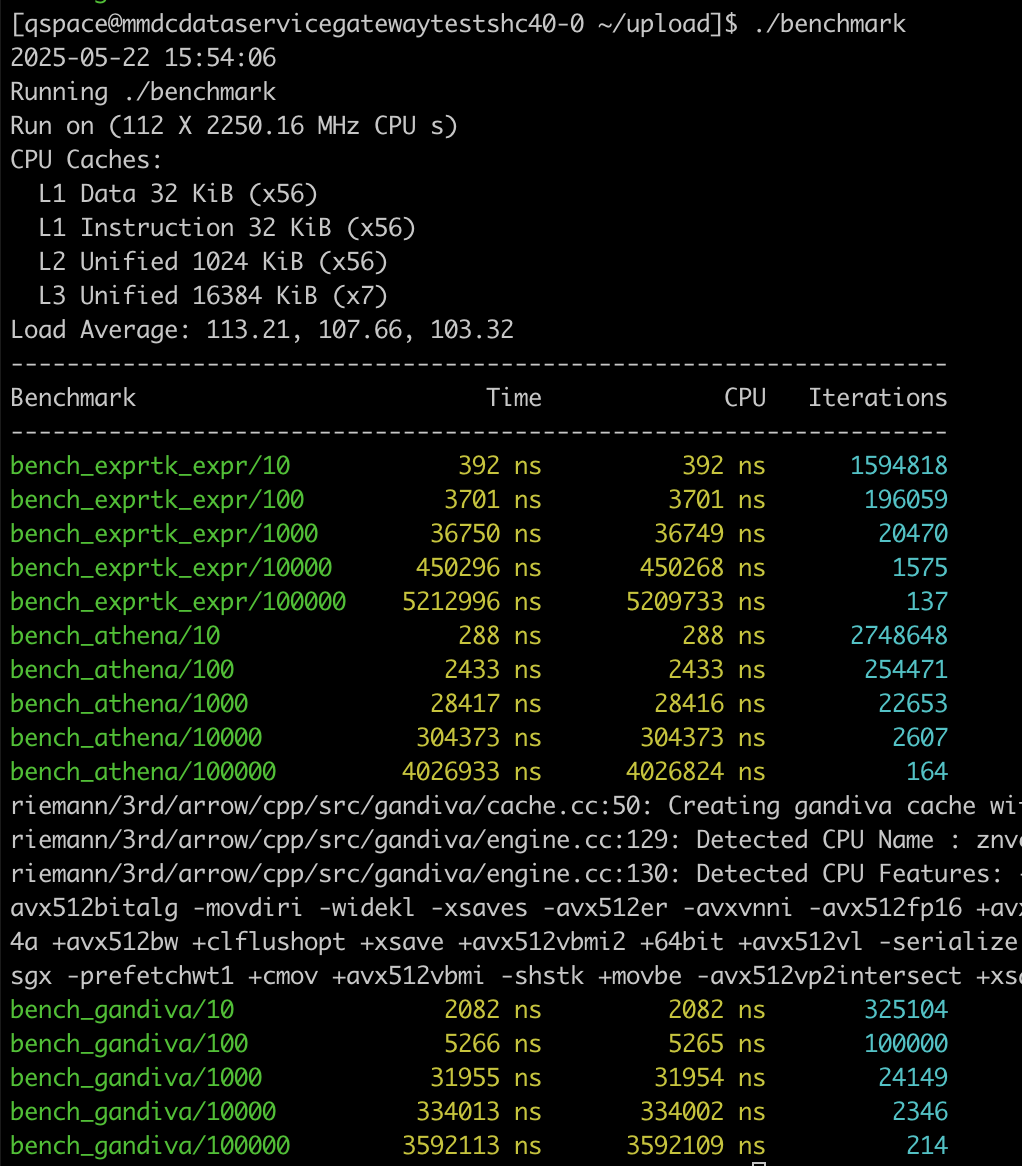
Task: Click the iterations value 2607
Action: click(920, 738)
